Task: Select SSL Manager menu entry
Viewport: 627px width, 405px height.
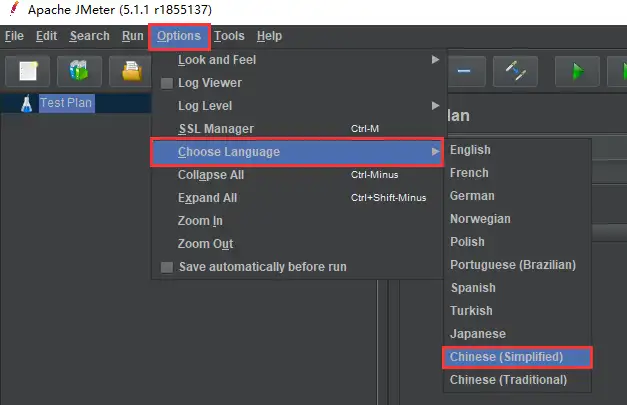Action: point(298,129)
